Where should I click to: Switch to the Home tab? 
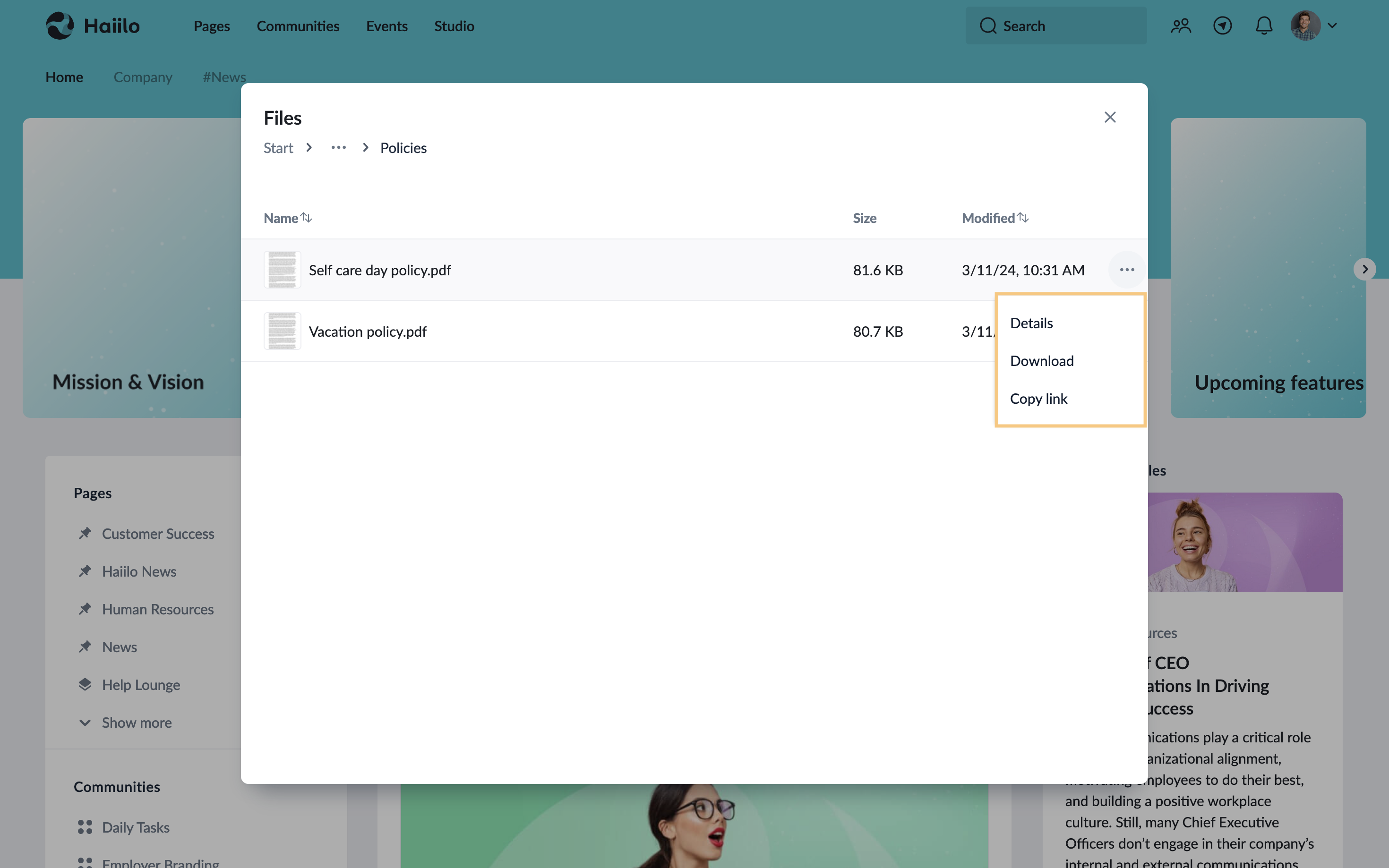tap(64, 77)
